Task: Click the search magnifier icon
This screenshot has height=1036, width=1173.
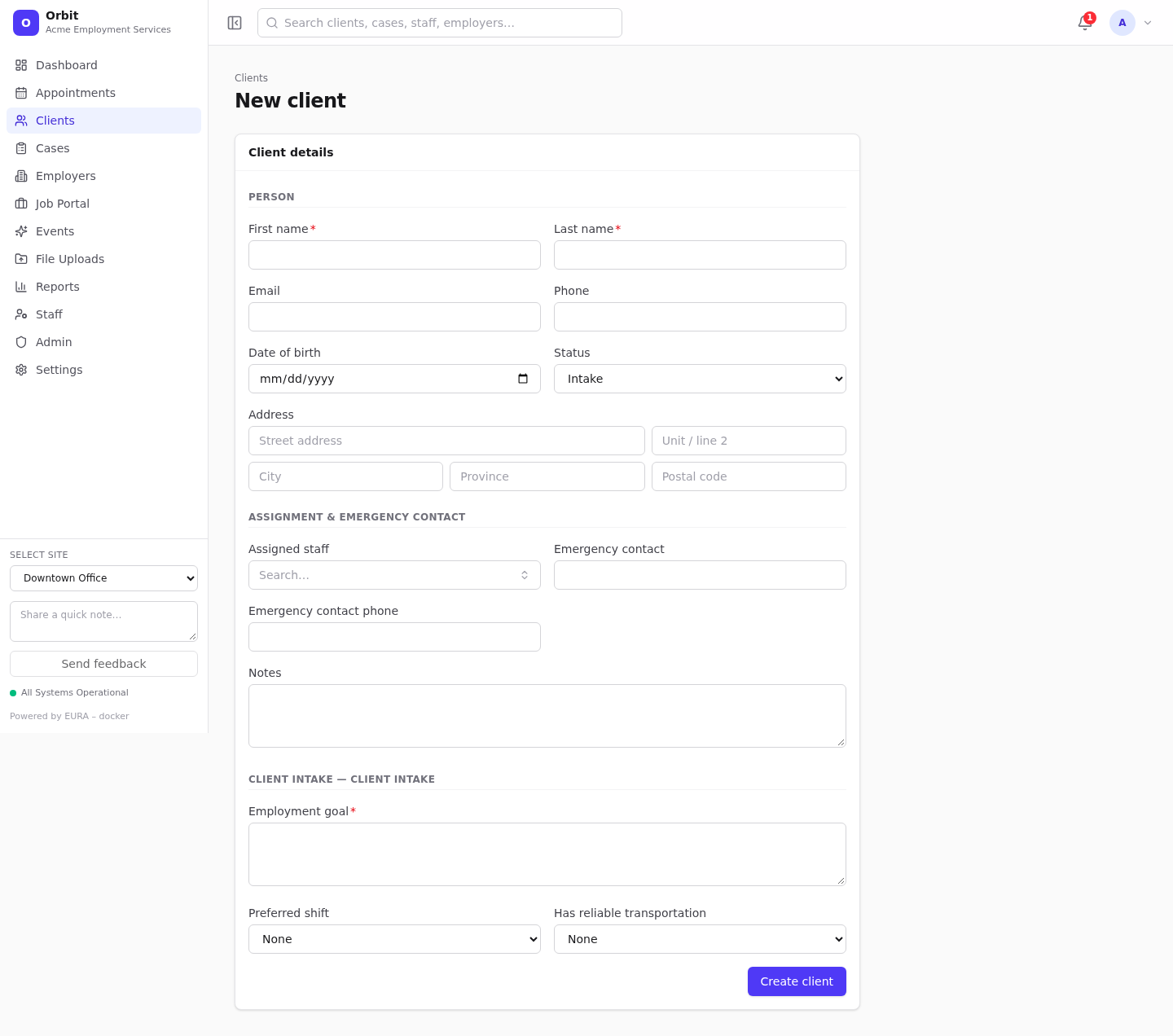Action: (x=272, y=23)
